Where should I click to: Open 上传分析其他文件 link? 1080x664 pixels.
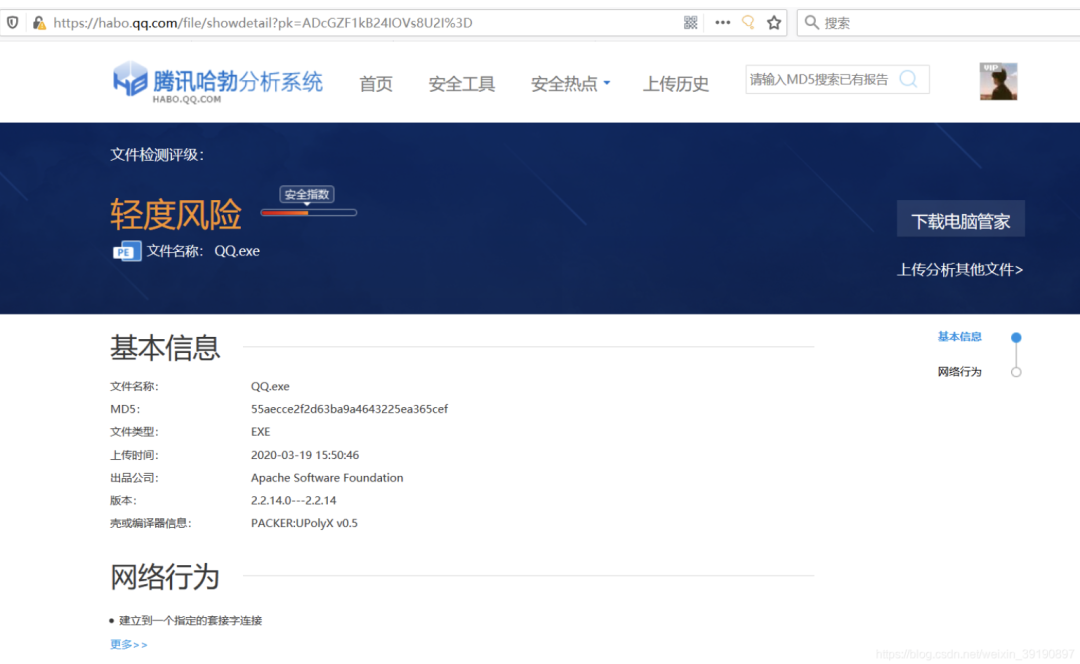pos(959,269)
